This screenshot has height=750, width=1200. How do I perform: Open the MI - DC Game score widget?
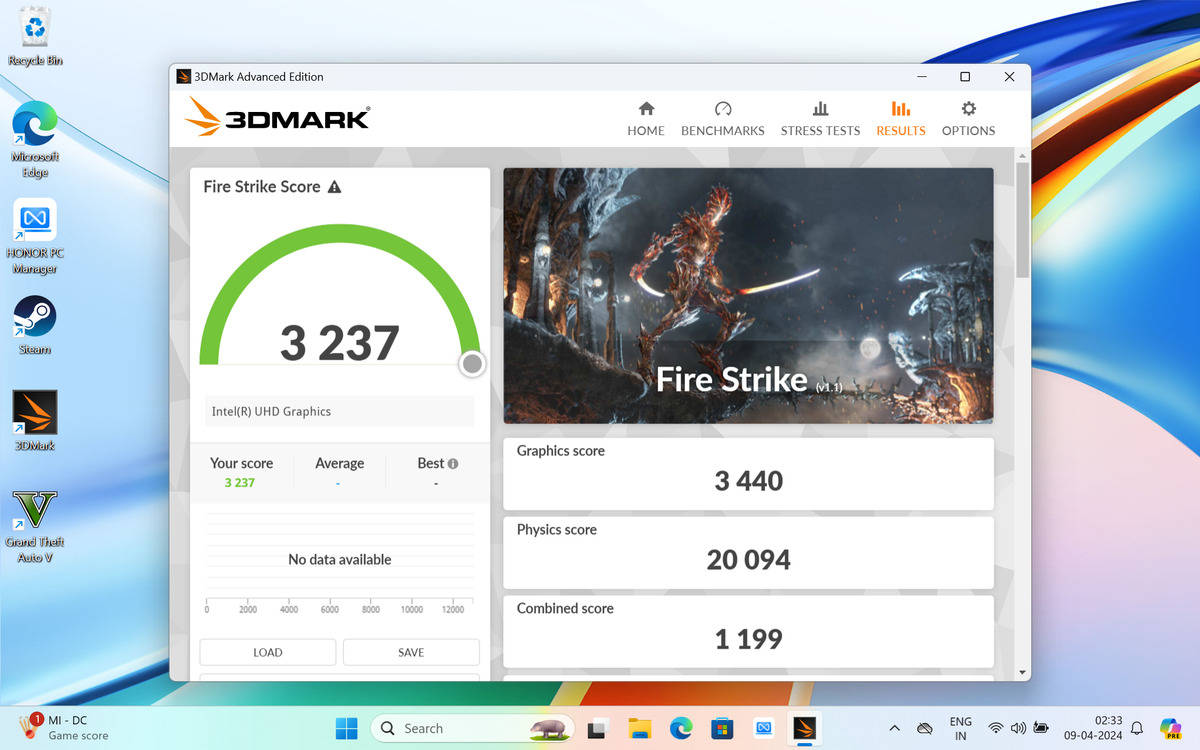64,727
